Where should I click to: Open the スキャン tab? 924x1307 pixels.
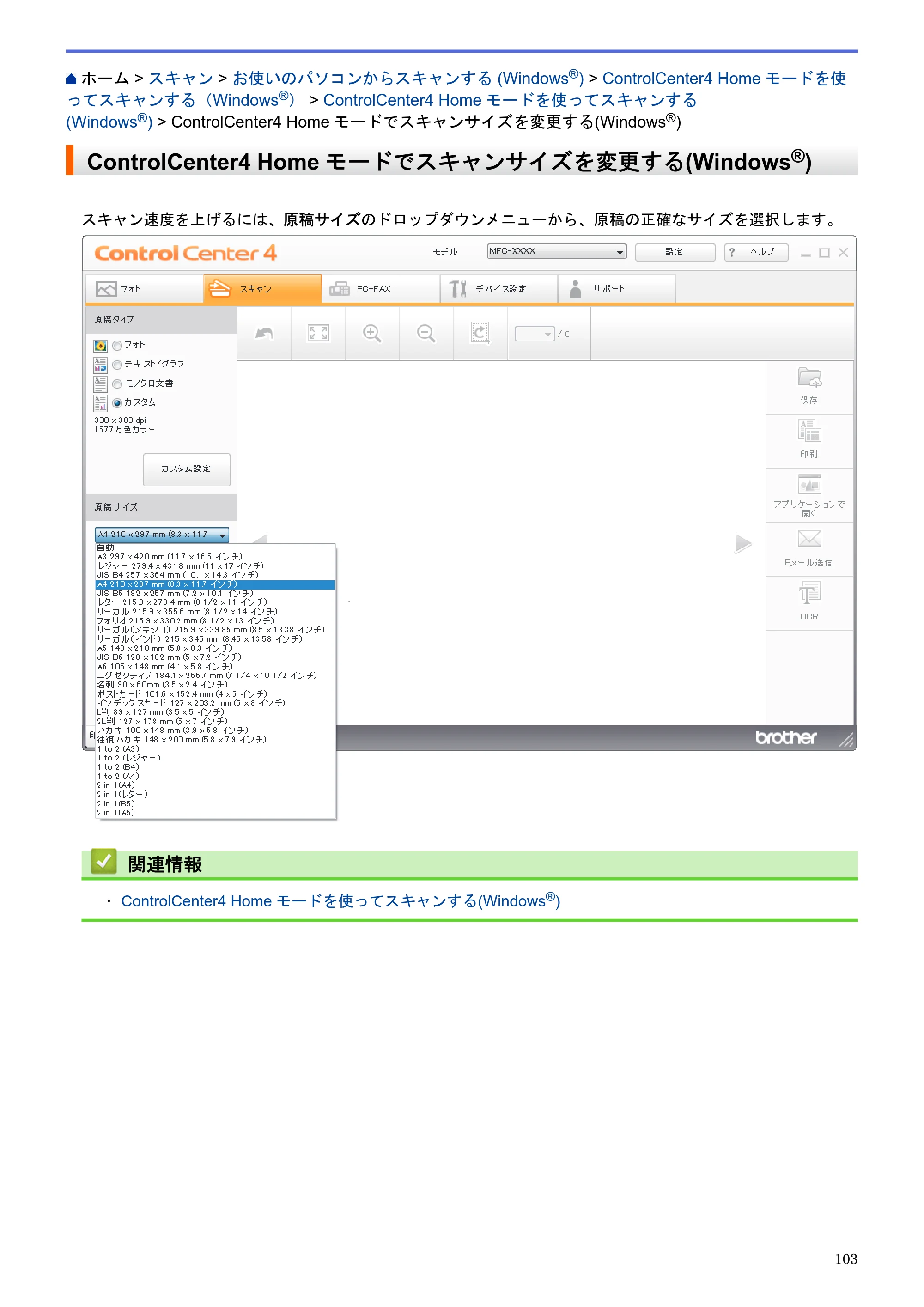point(262,289)
